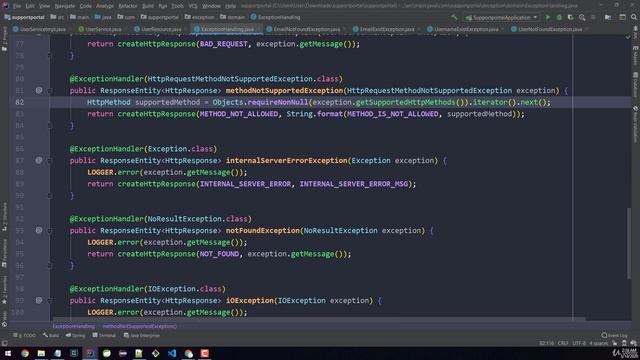The height and width of the screenshot is (360, 640).
Task: Open the Terminal tool window
Action: (x=104, y=336)
